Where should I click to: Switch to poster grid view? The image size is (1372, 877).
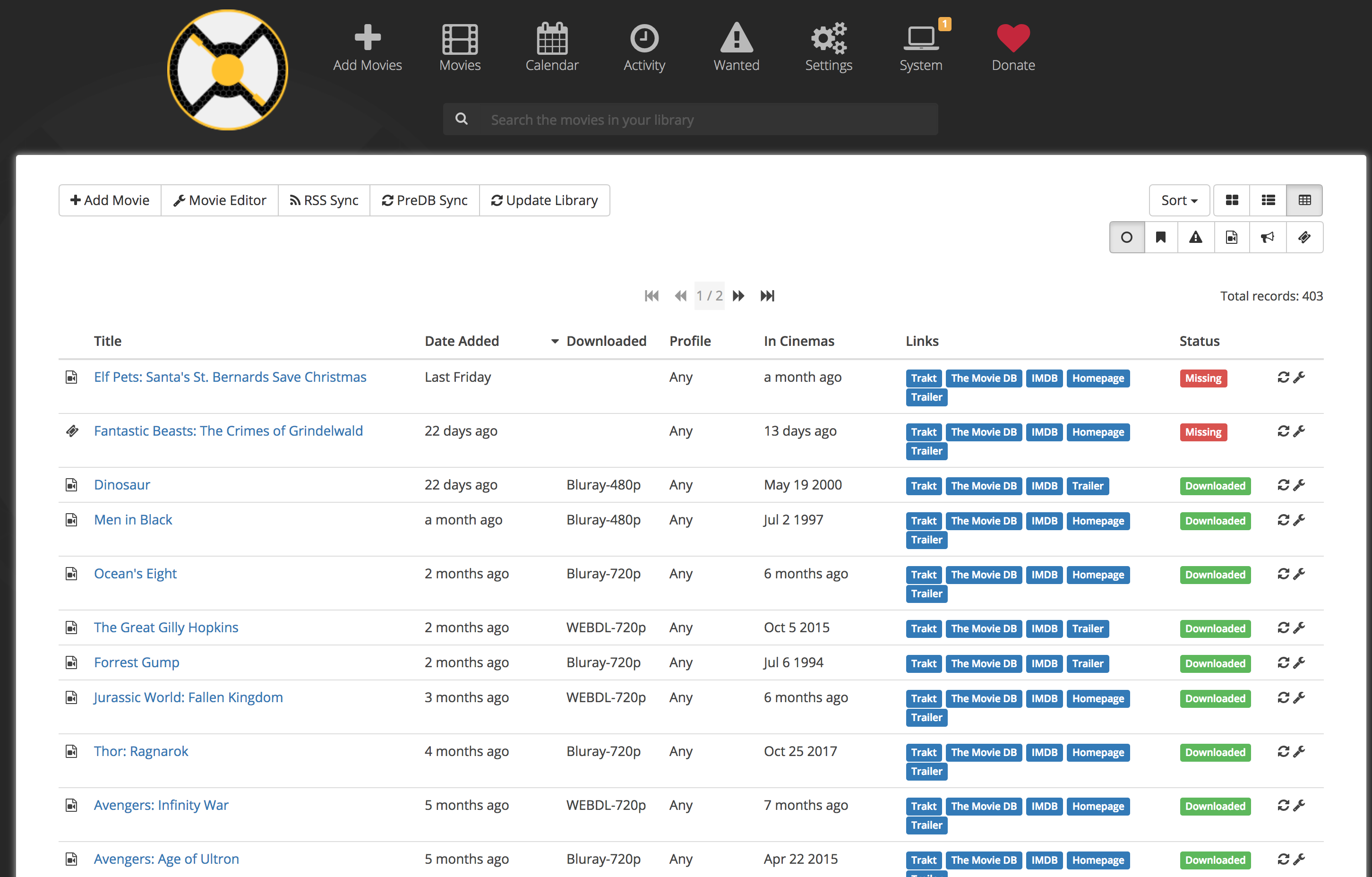coord(1232,200)
